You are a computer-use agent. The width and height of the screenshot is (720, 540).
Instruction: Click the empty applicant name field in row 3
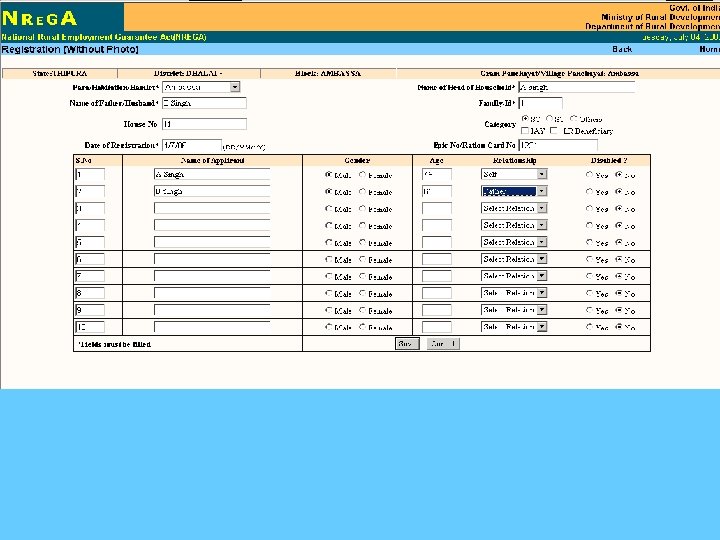pos(212,208)
